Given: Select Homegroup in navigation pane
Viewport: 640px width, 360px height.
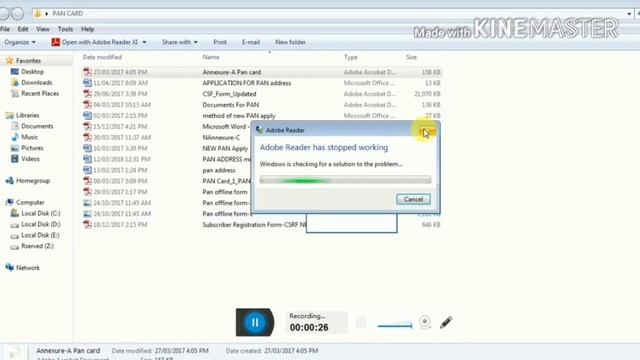Looking at the screenshot, I should click(33, 181).
